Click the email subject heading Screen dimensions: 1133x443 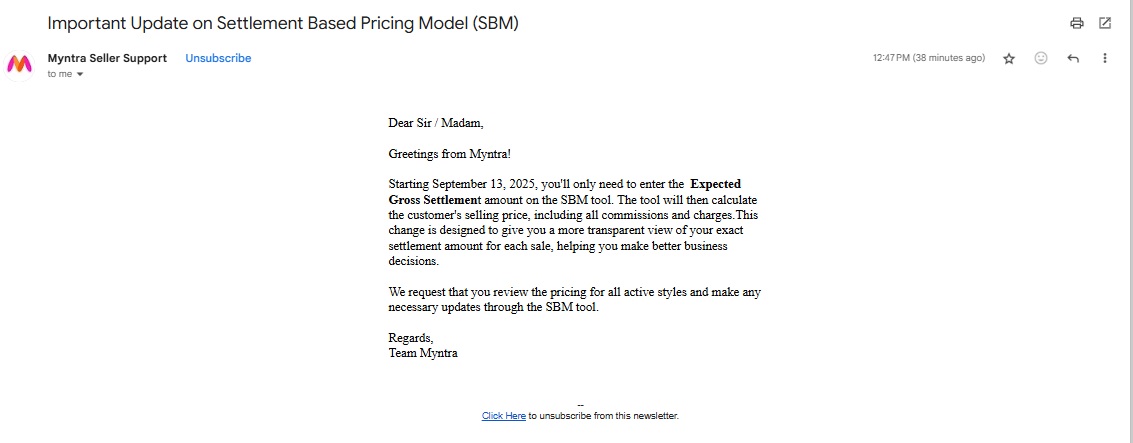coord(283,23)
